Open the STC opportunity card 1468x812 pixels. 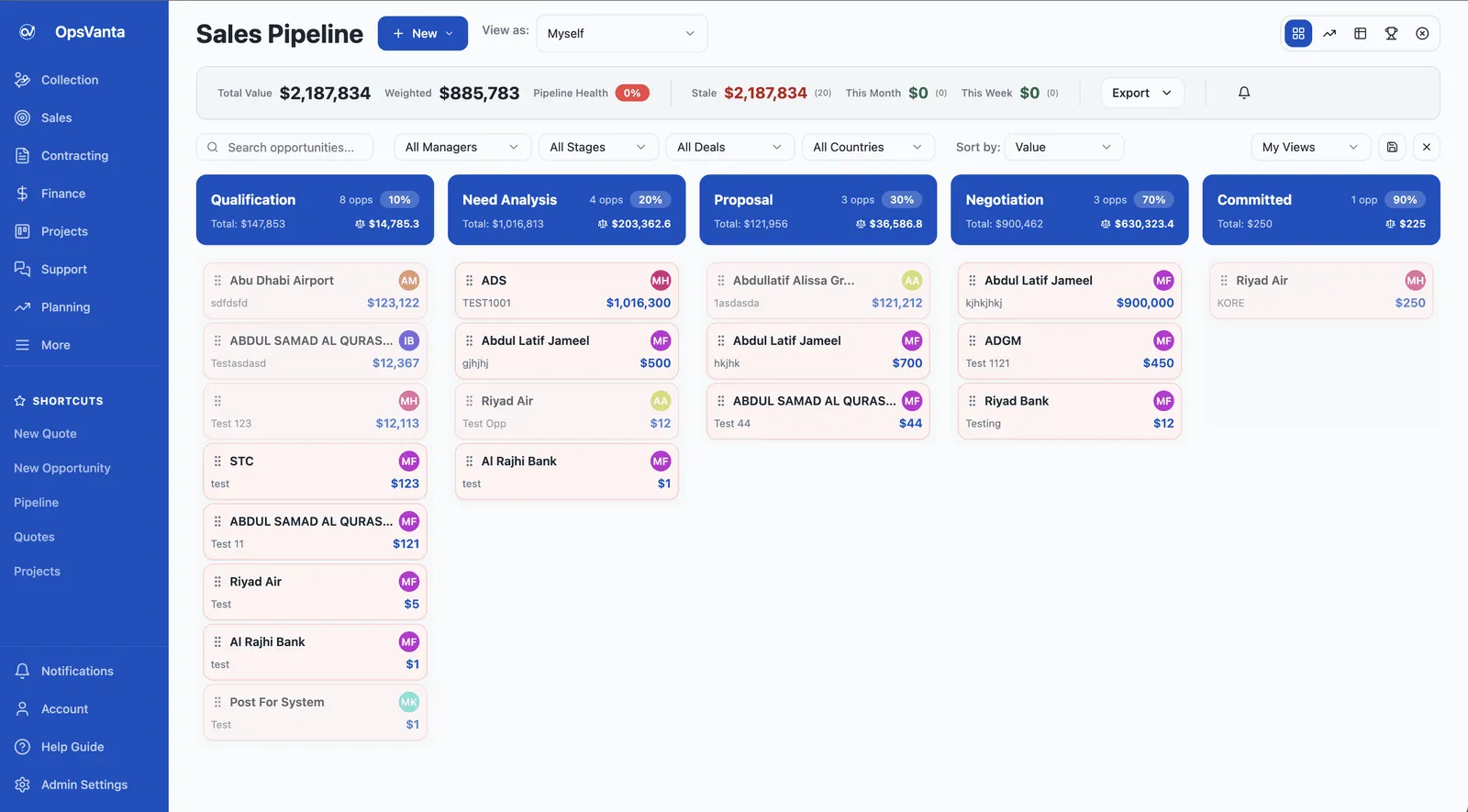315,472
